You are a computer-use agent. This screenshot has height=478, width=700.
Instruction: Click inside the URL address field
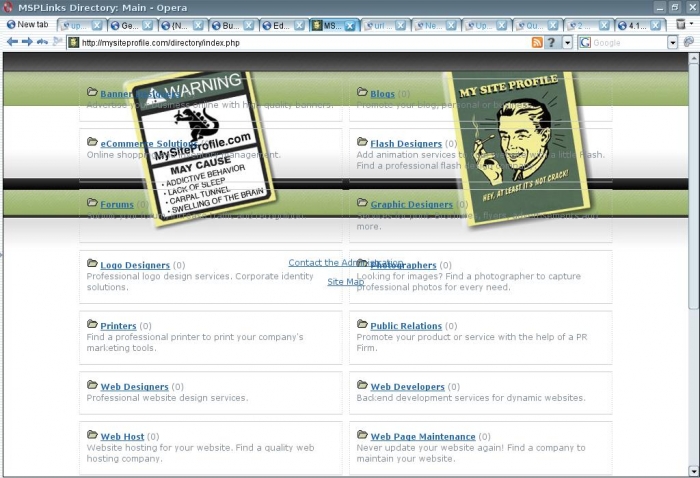pyautogui.click(x=300, y=42)
